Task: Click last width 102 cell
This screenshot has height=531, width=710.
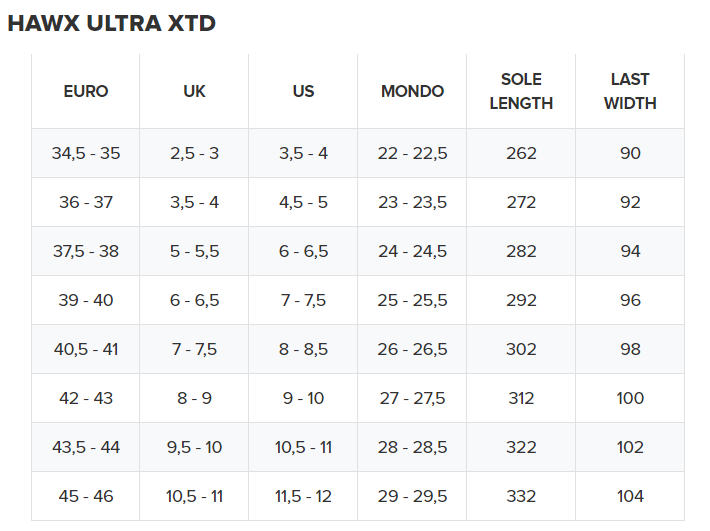Action: click(630, 447)
